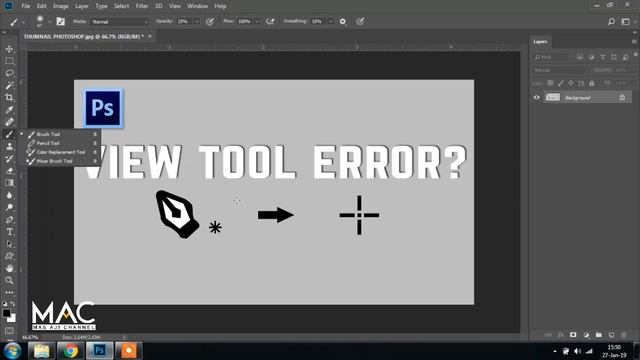The width and height of the screenshot is (640, 360).
Task: Open smoothing options gear icon
Action: [343, 22]
